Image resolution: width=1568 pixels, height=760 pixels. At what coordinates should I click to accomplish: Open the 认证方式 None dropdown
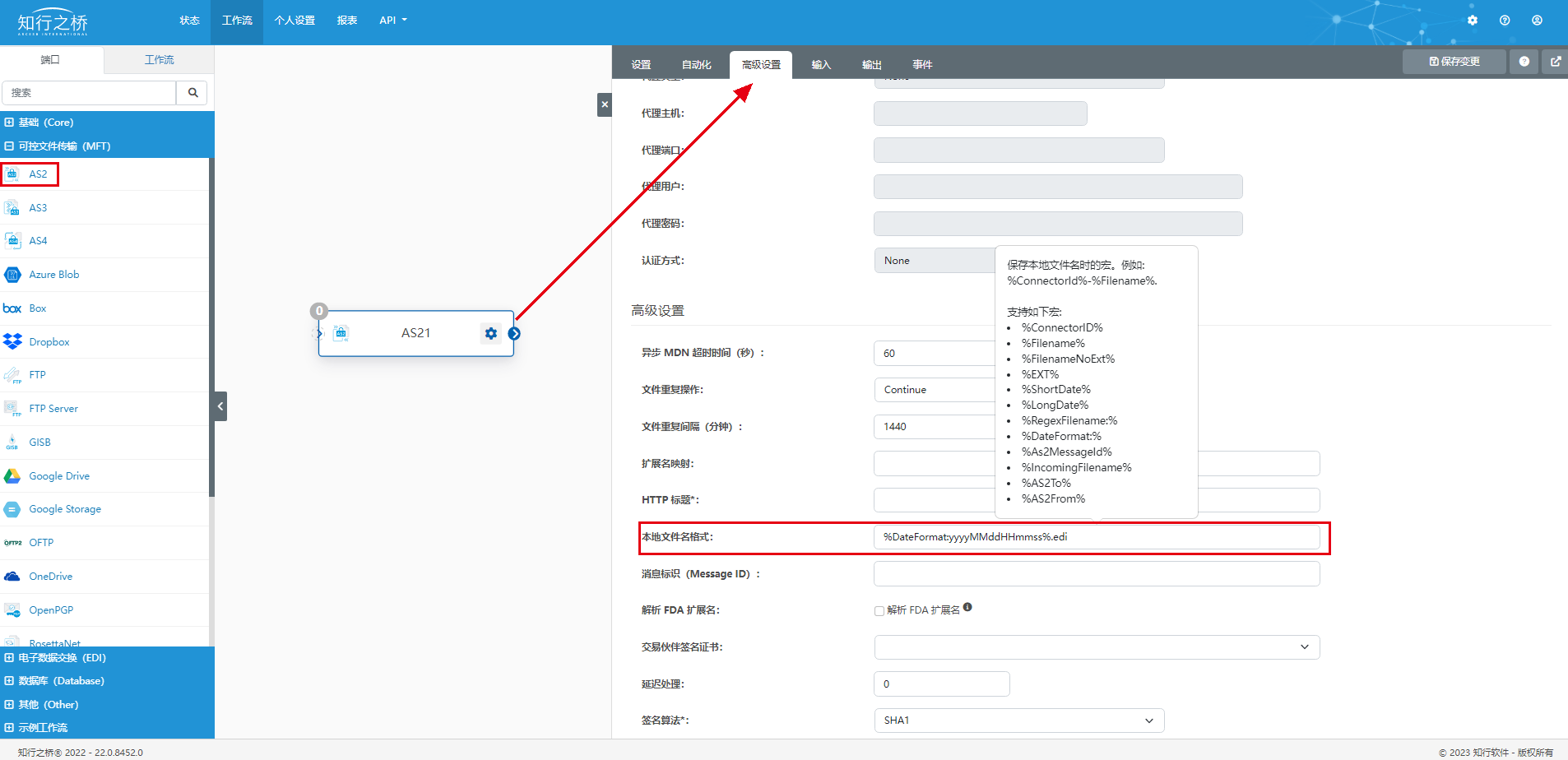pyautogui.click(x=935, y=261)
